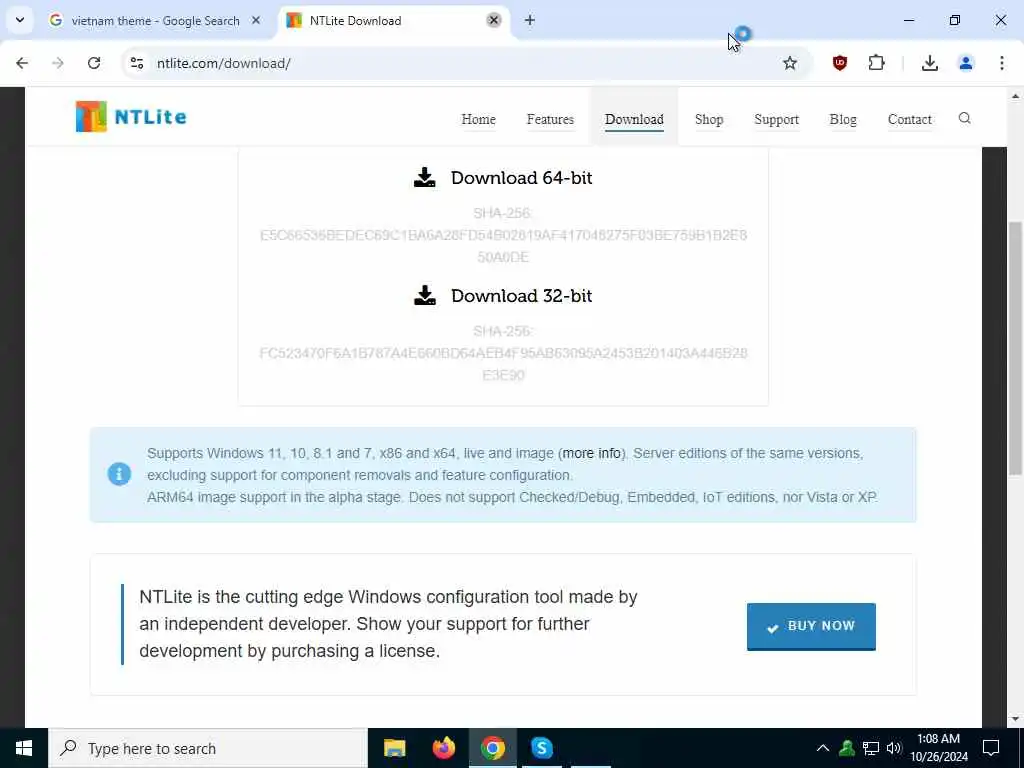1024x768 pixels.
Task: Open the Windows Start button
Action: [x=24, y=748]
